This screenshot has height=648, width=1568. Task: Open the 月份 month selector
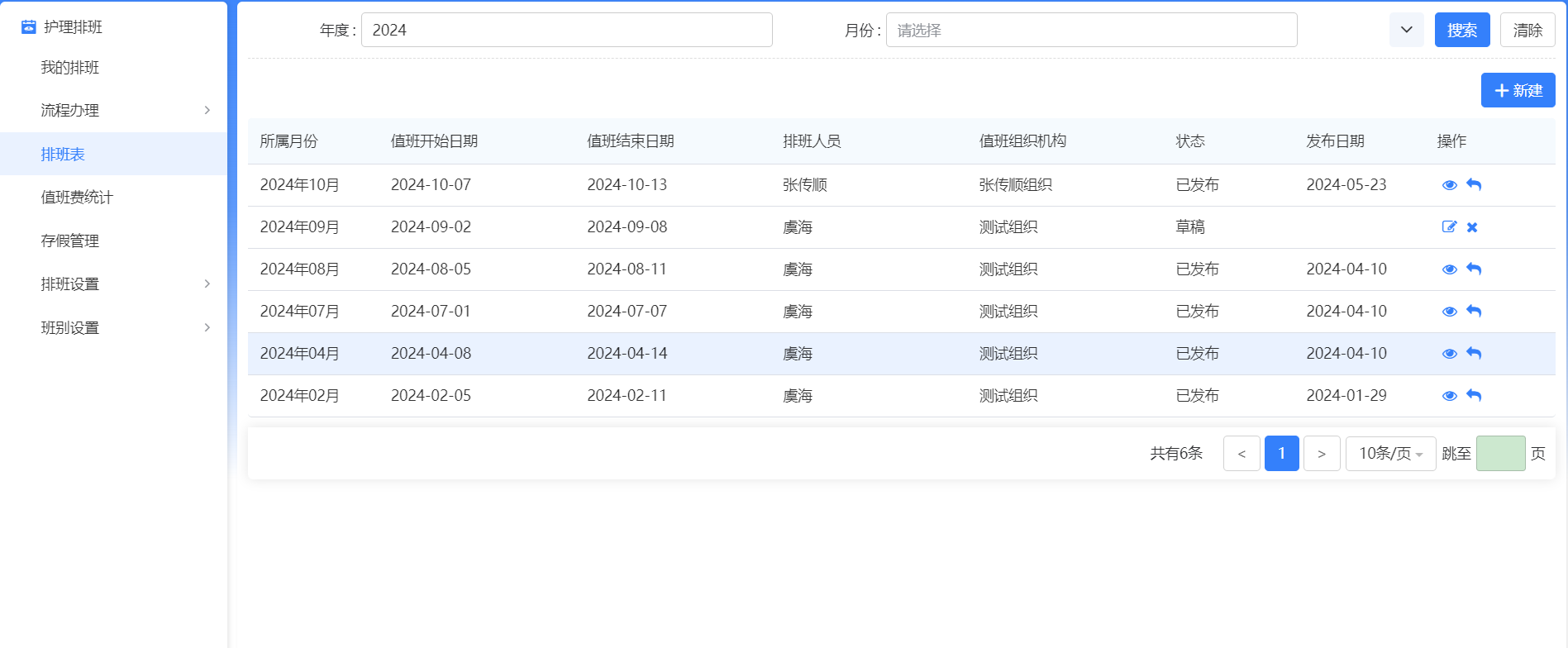(1091, 30)
